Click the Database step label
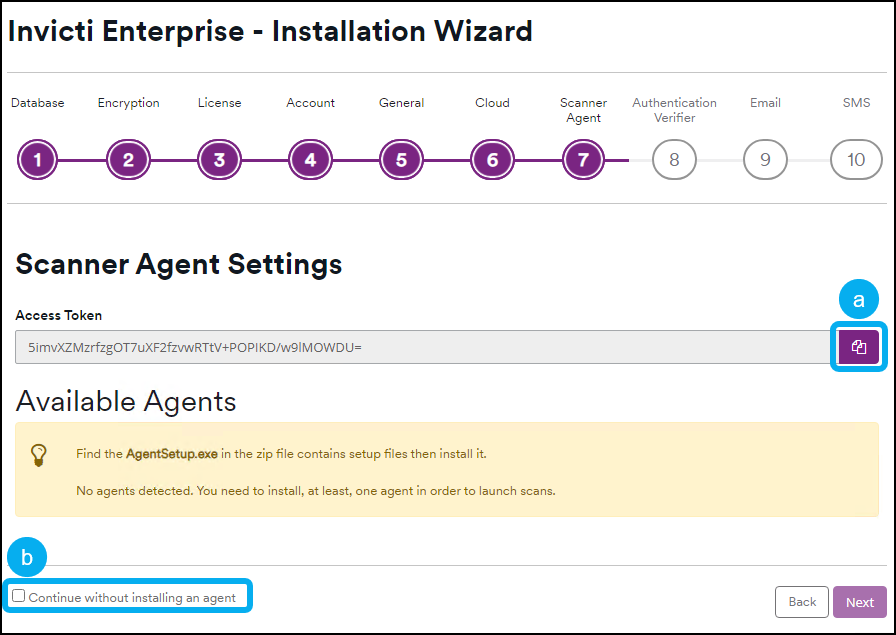Viewport: 896px width, 635px height. (37, 103)
